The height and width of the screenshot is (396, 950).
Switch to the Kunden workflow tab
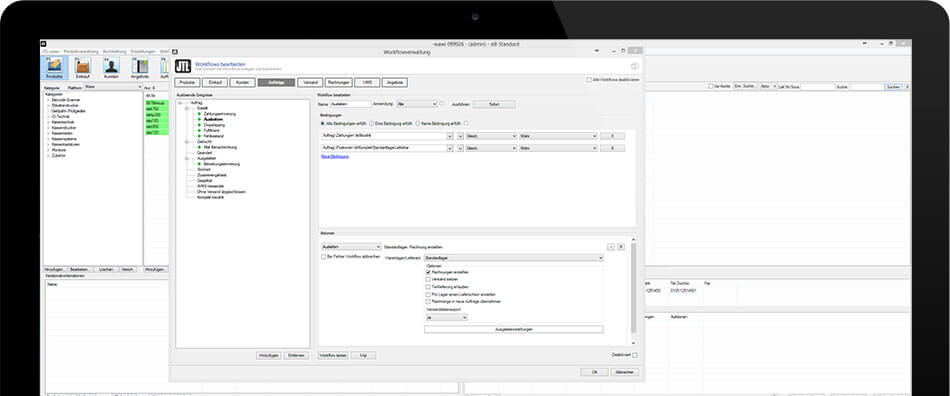242,83
